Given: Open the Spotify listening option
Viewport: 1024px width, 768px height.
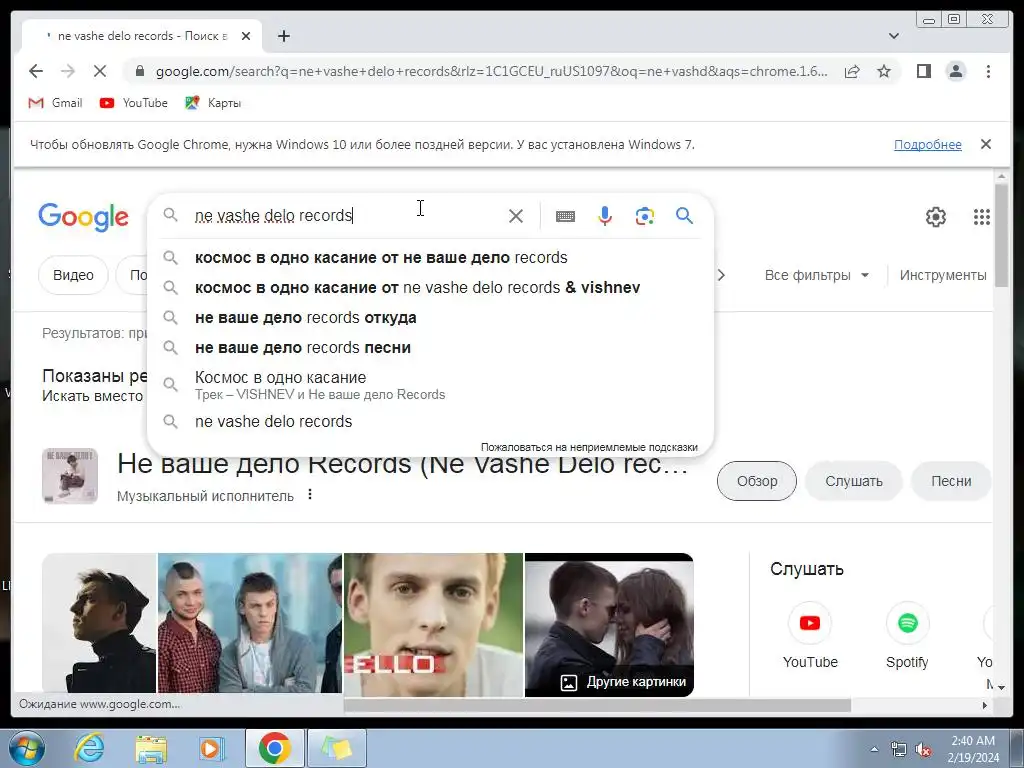Looking at the screenshot, I should 907,635.
